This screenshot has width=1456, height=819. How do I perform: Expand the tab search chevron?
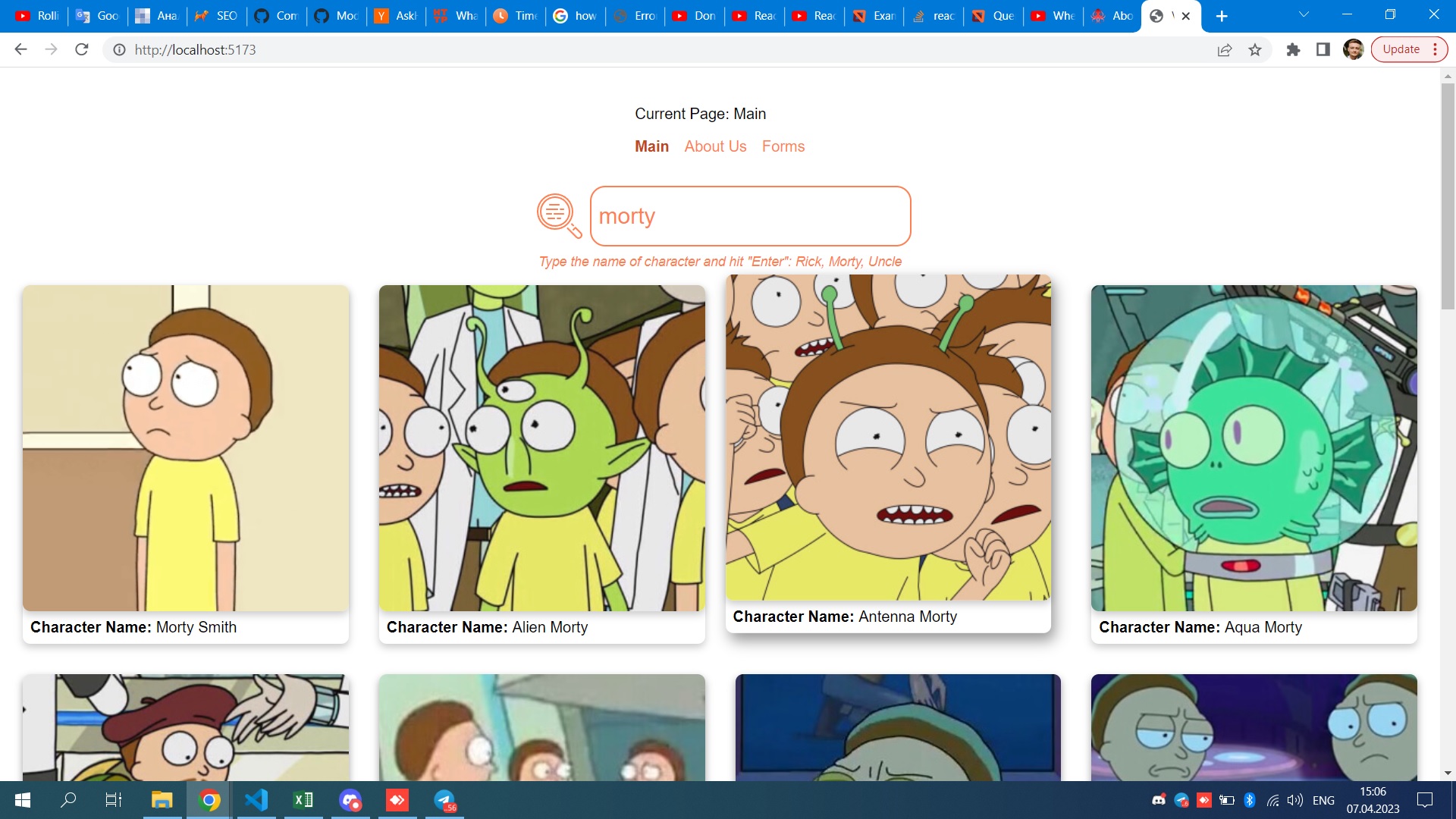pos(1304,14)
